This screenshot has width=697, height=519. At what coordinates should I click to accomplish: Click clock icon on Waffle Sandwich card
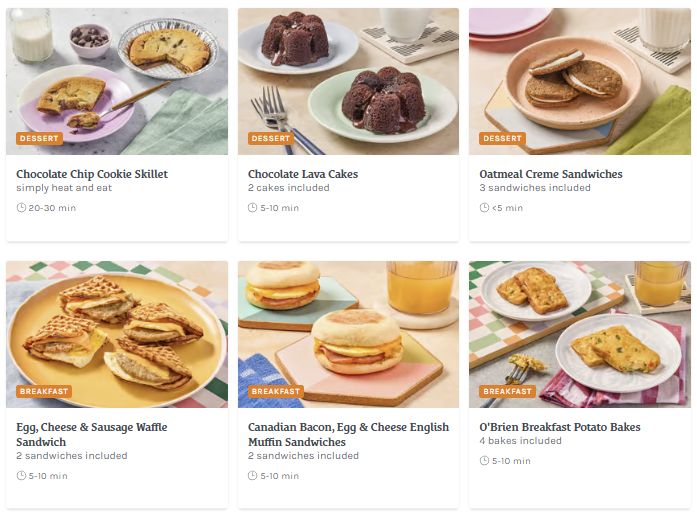click(21, 476)
